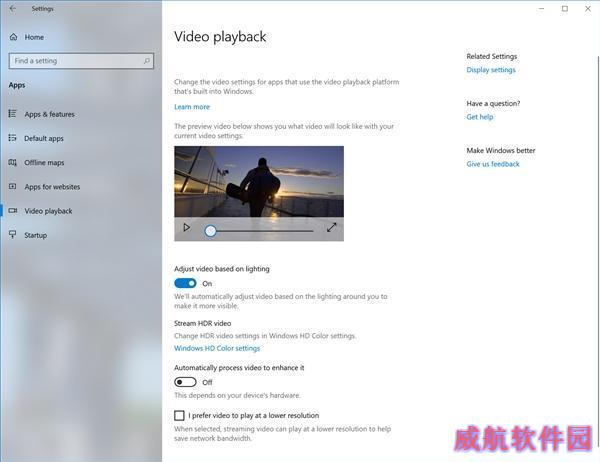Click the Video playback page heading
Viewport: 600px width, 462px height.
pos(220,37)
